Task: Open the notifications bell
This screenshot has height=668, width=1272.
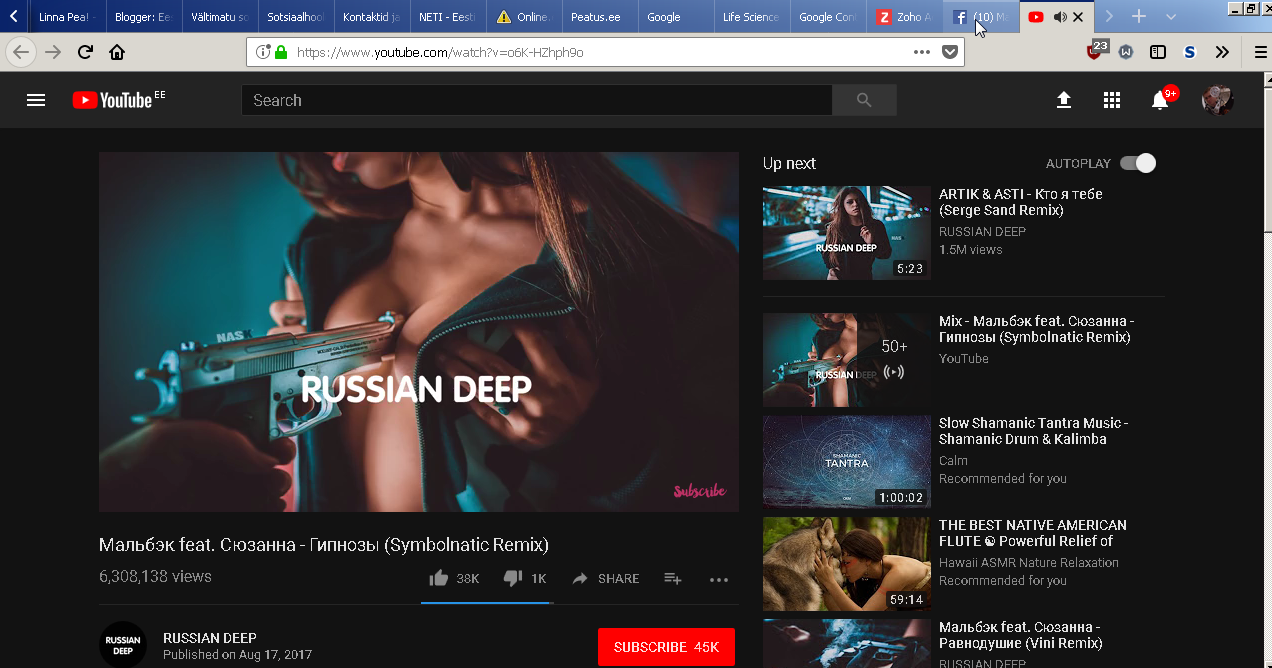Action: coord(1160,100)
